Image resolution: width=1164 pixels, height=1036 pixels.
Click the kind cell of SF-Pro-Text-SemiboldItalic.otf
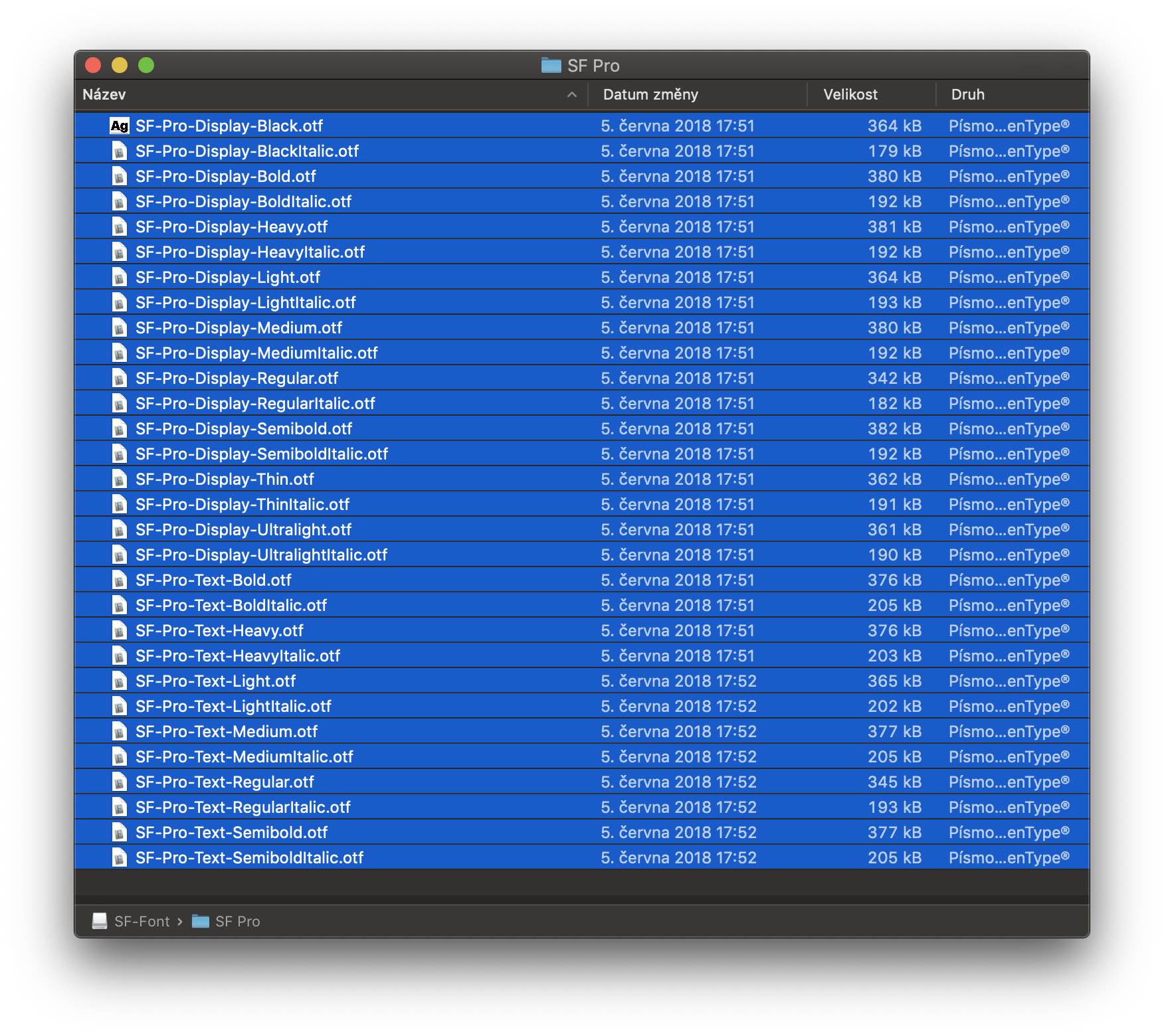(x=1009, y=857)
